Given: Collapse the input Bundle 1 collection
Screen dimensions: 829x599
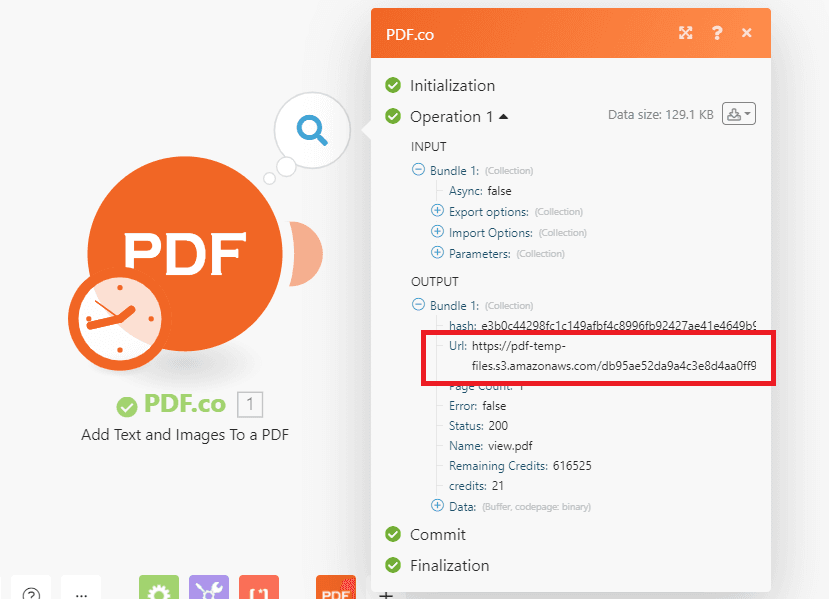Looking at the screenshot, I should pyautogui.click(x=419, y=170).
